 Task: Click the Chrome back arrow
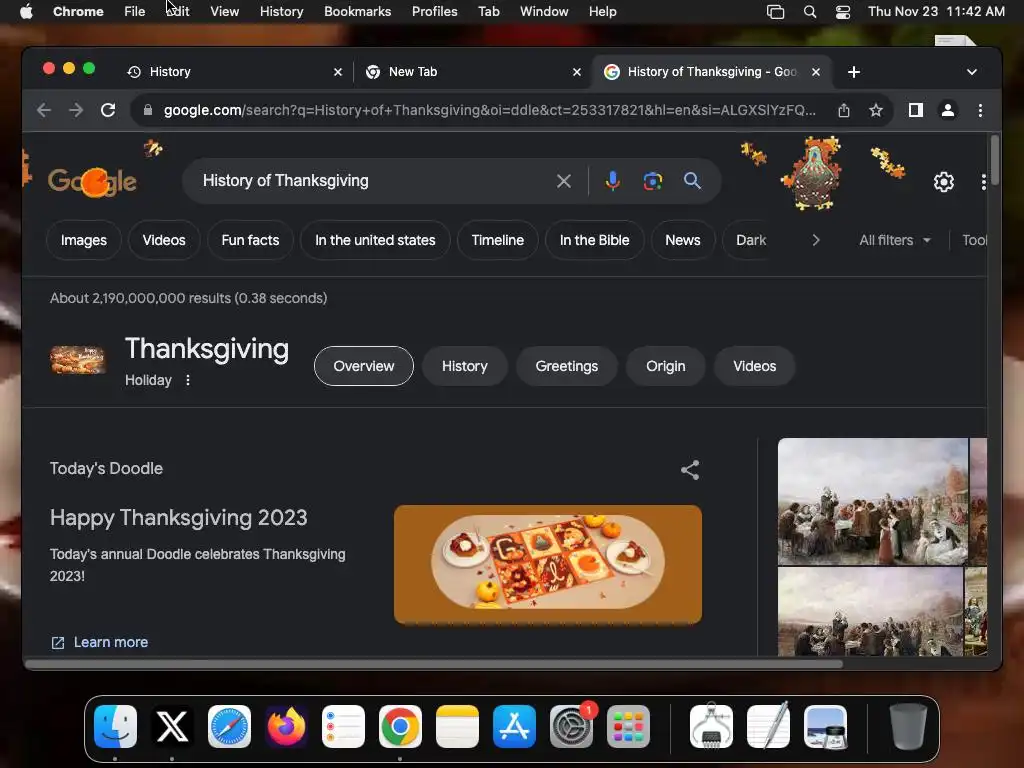pos(44,110)
